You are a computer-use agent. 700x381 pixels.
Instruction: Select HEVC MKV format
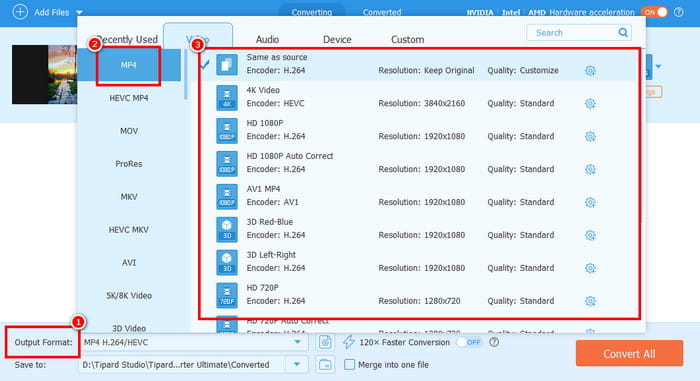129,230
